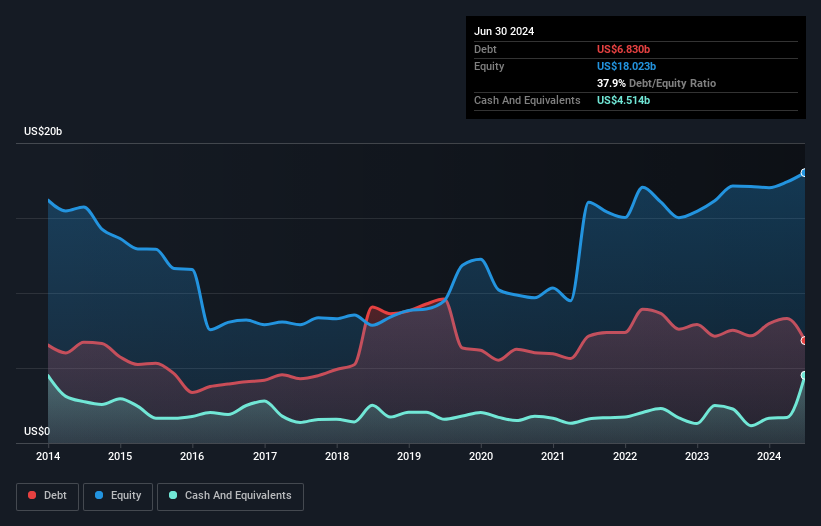The width and height of the screenshot is (821, 526).
Task: Click the US$20b y-axis label
Action: (x=43, y=131)
